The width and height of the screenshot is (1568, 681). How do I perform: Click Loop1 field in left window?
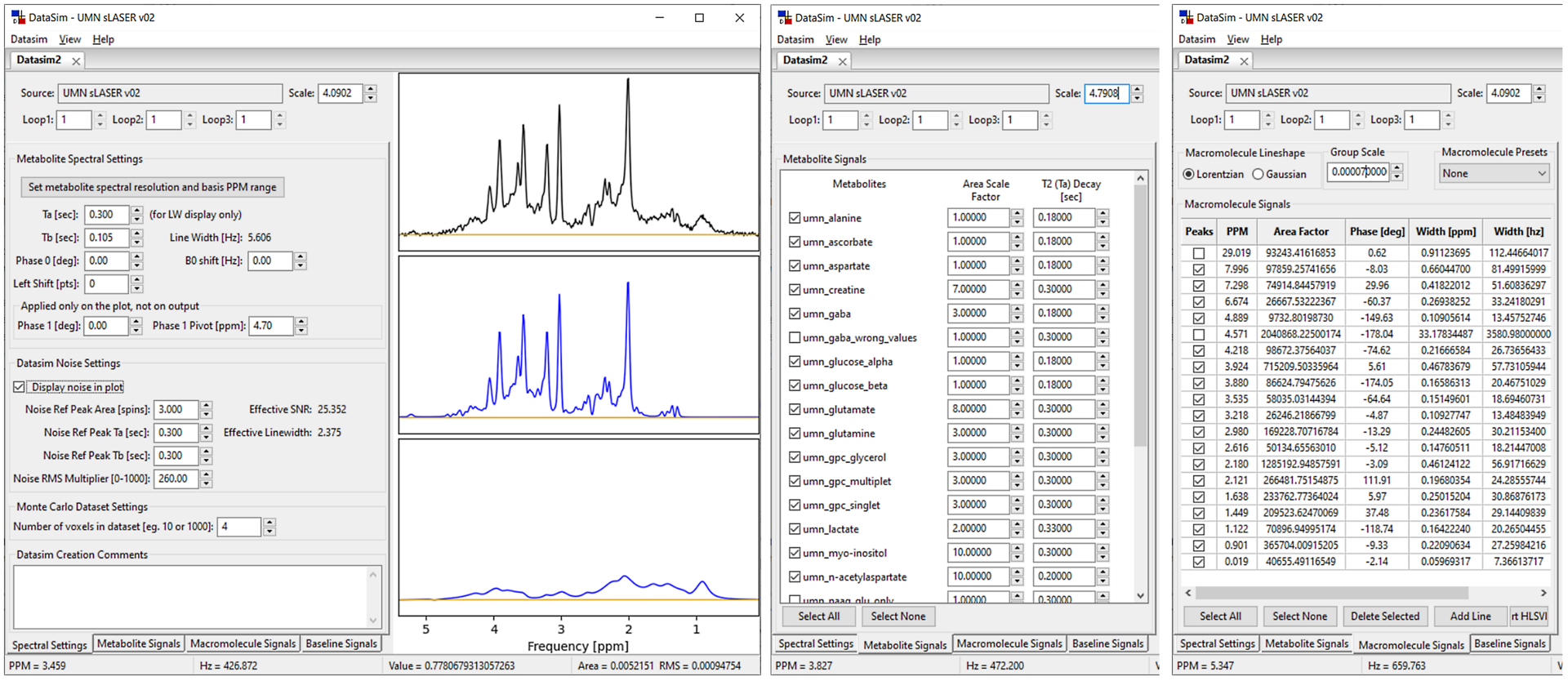coord(74,119)
